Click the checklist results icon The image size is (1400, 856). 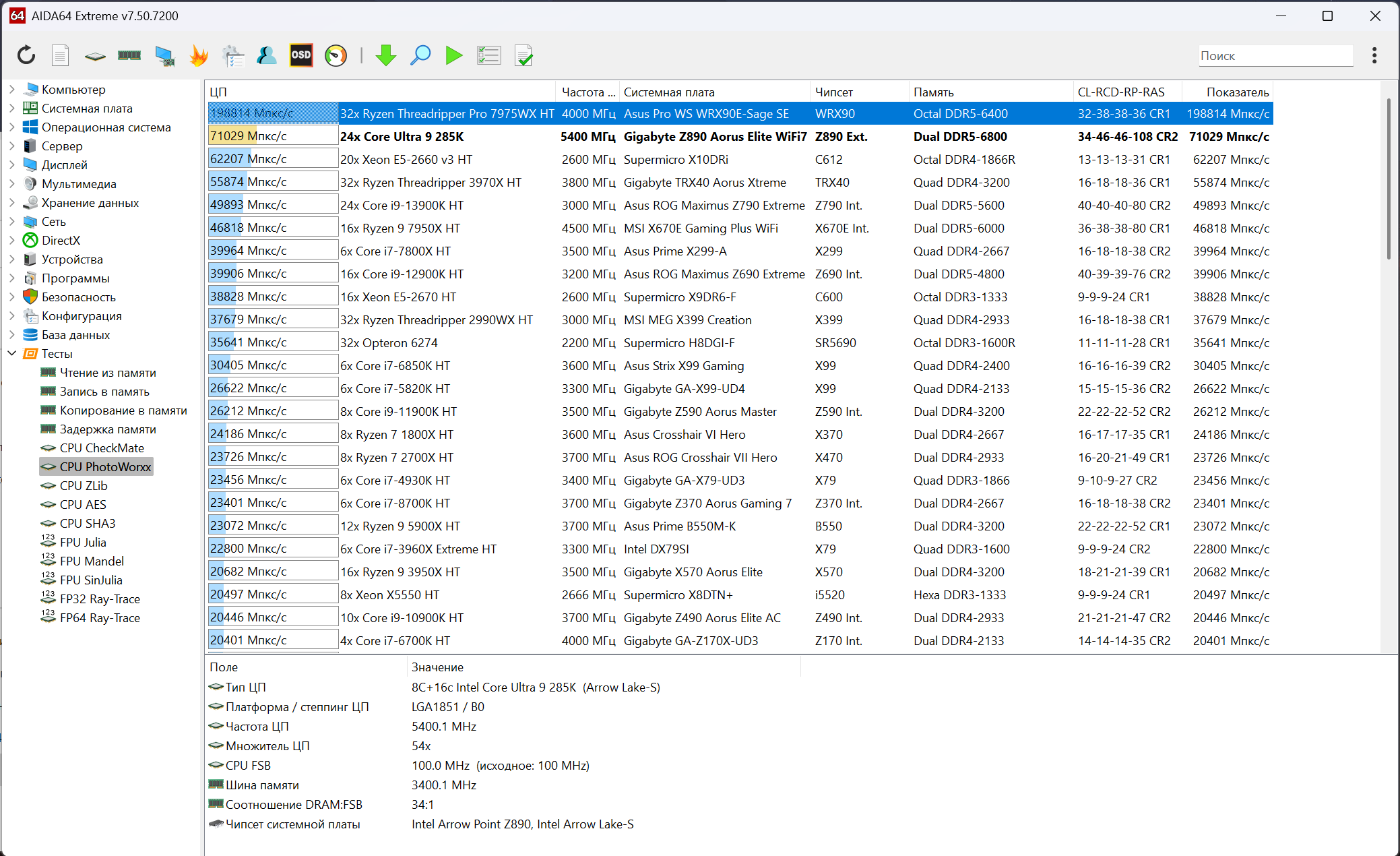point(489,55)
